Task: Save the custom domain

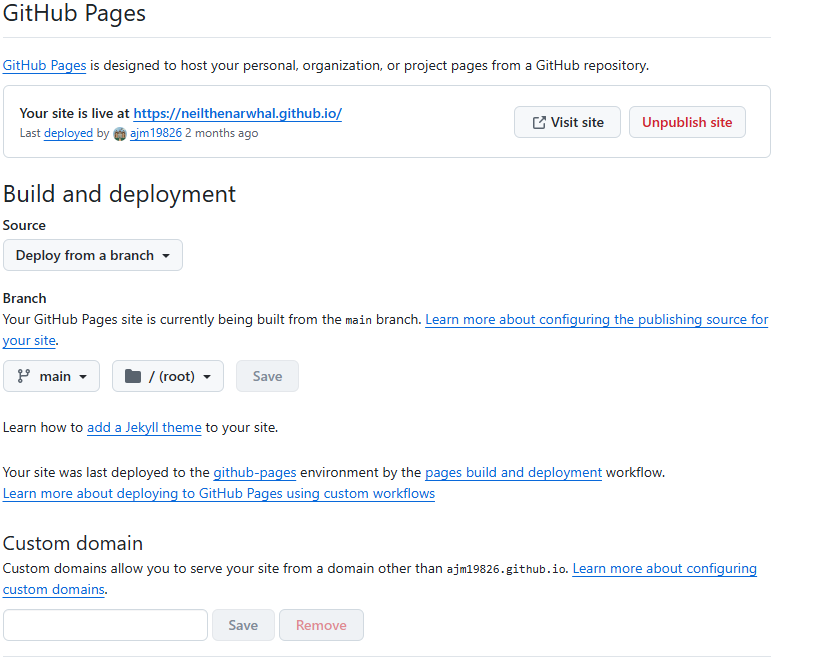Action: point(243,624)
